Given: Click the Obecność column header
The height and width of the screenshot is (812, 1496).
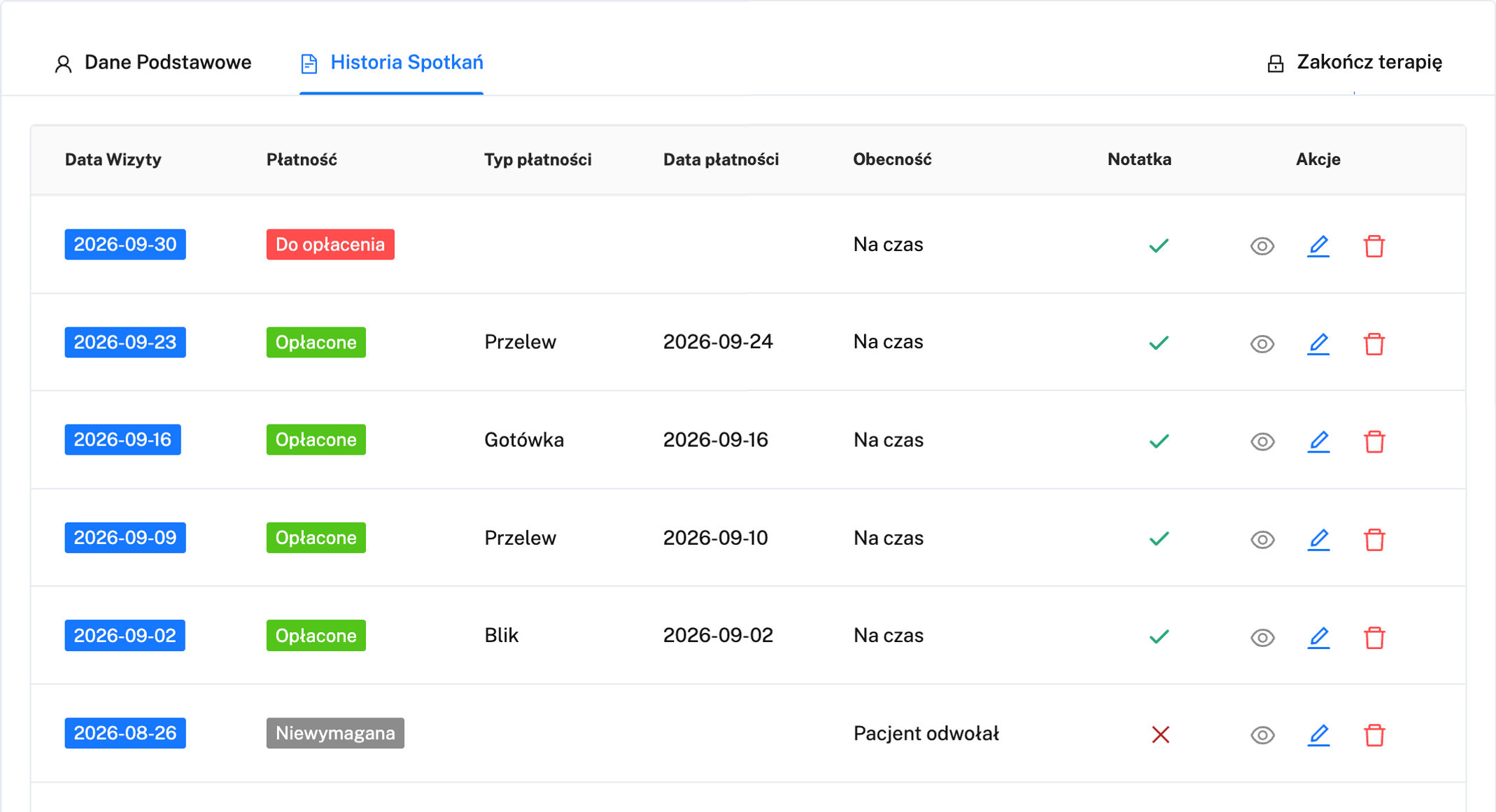Looking at the screenshot, I should coord(892,159).
